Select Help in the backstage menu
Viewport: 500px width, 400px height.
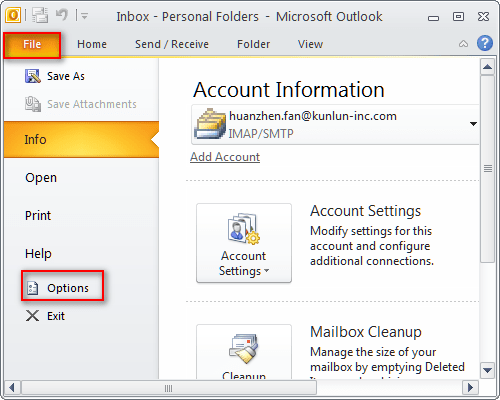(x=38, y=254)
